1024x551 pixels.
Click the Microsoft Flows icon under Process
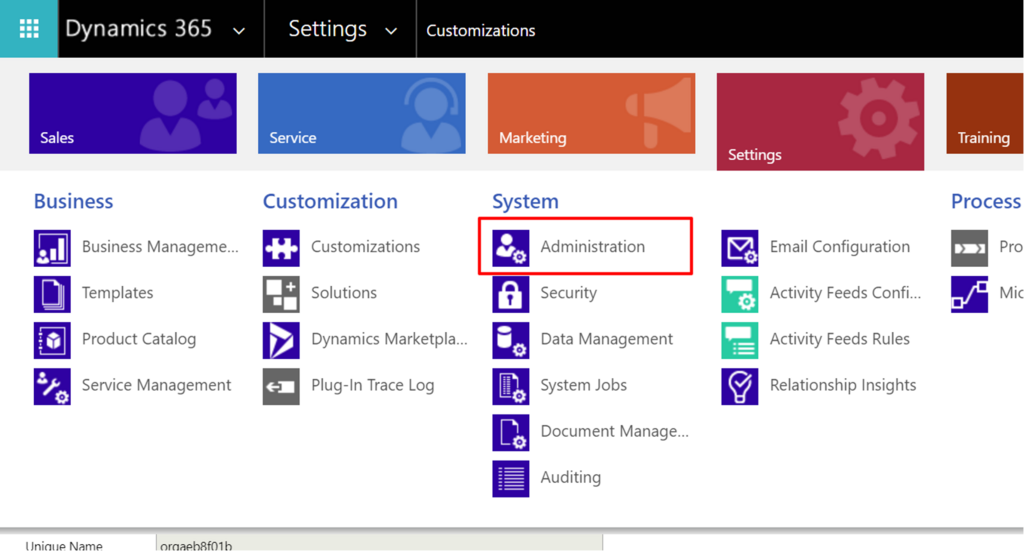(970, 294)
